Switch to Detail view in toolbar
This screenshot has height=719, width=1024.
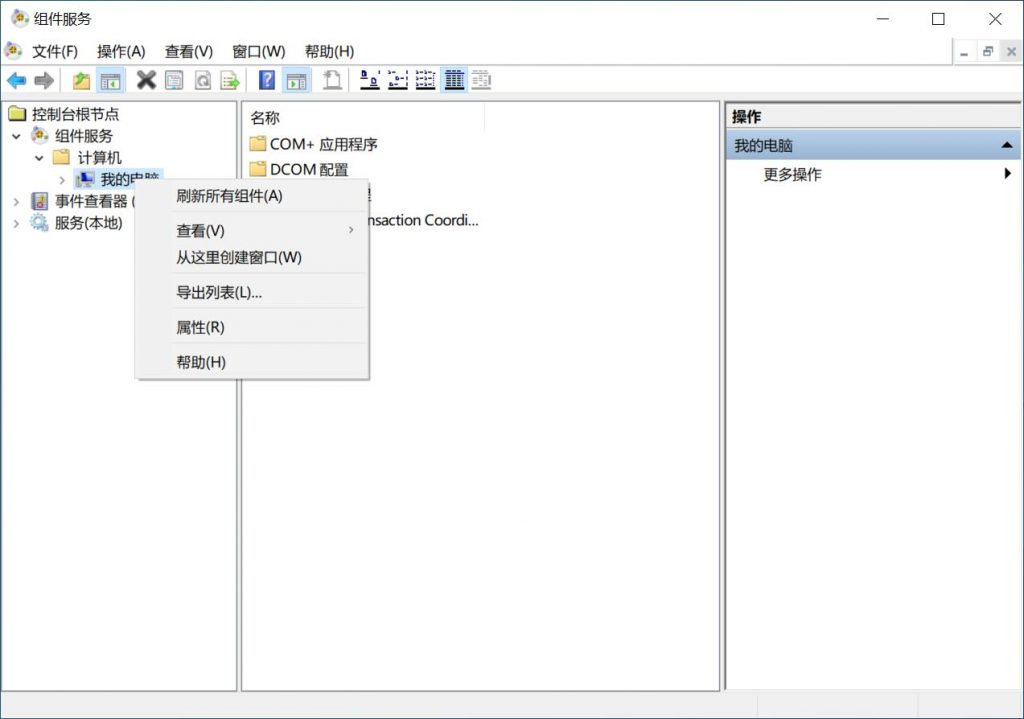coord(454,80)
